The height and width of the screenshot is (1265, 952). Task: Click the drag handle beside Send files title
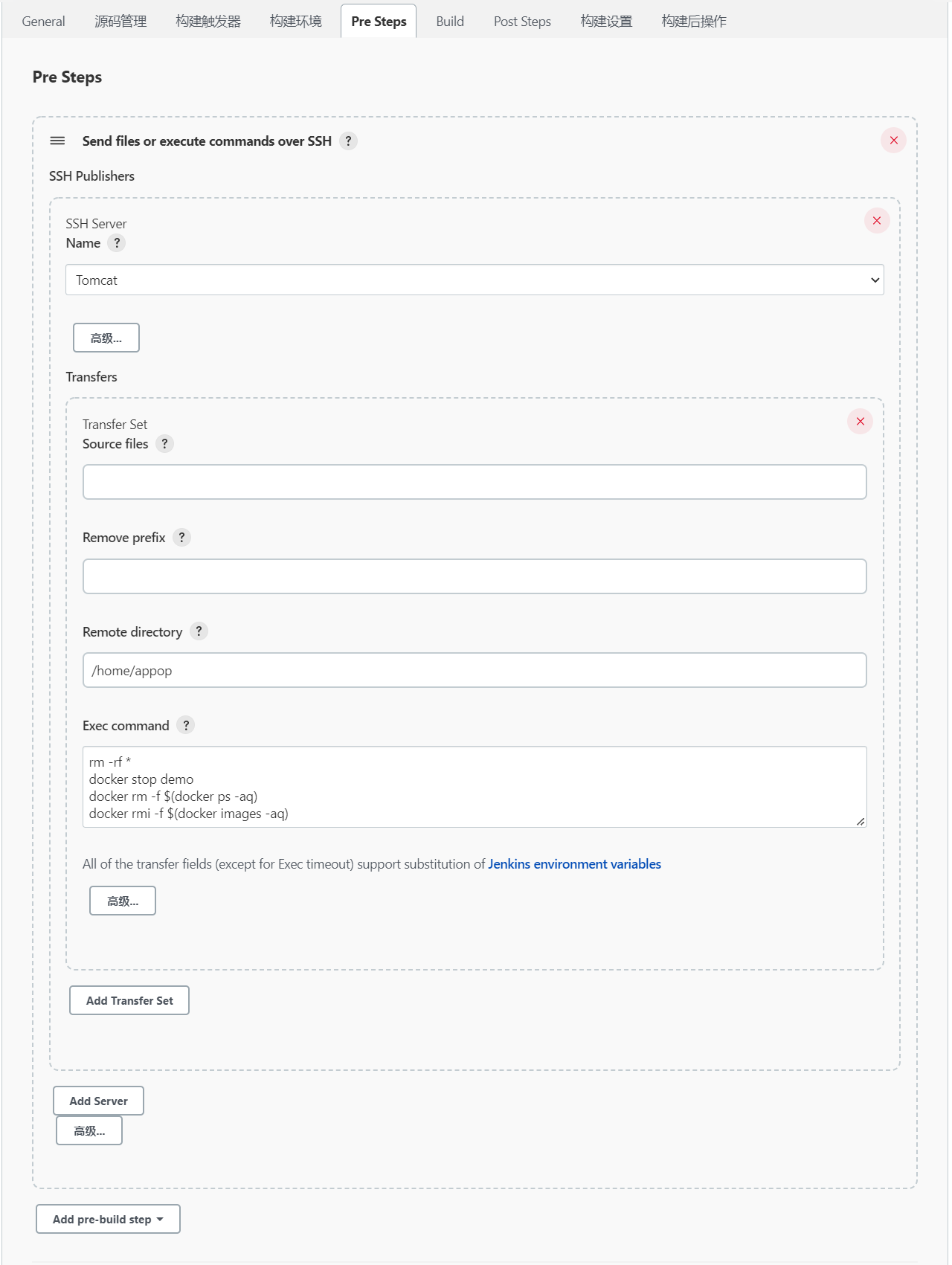click(x=57, y=141)
